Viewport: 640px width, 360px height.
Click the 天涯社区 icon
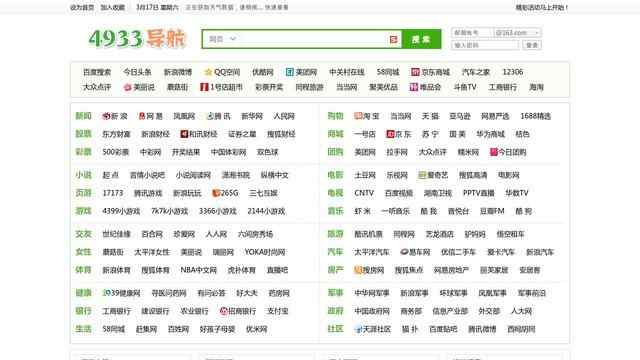tap(358, 329)
